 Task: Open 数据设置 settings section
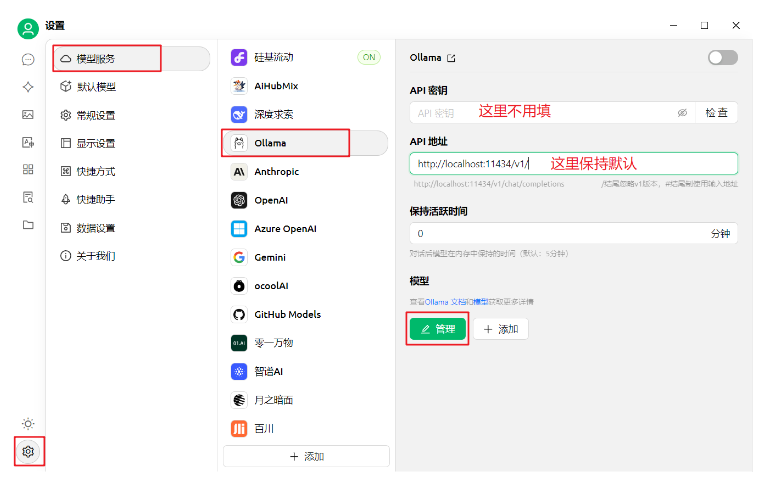click(96, 227)
